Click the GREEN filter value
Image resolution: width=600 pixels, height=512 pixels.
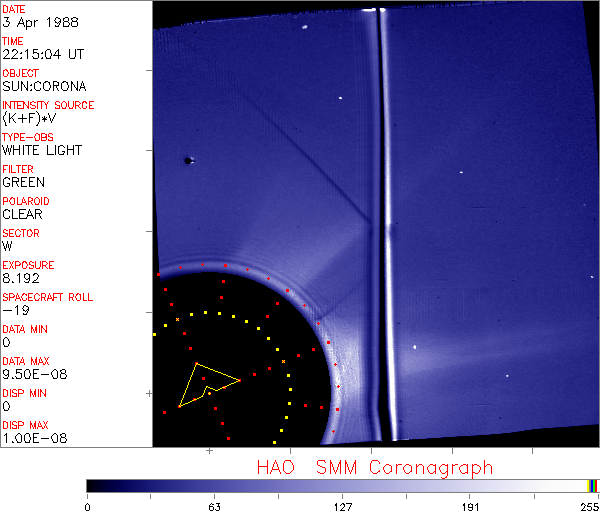[23, 182]
